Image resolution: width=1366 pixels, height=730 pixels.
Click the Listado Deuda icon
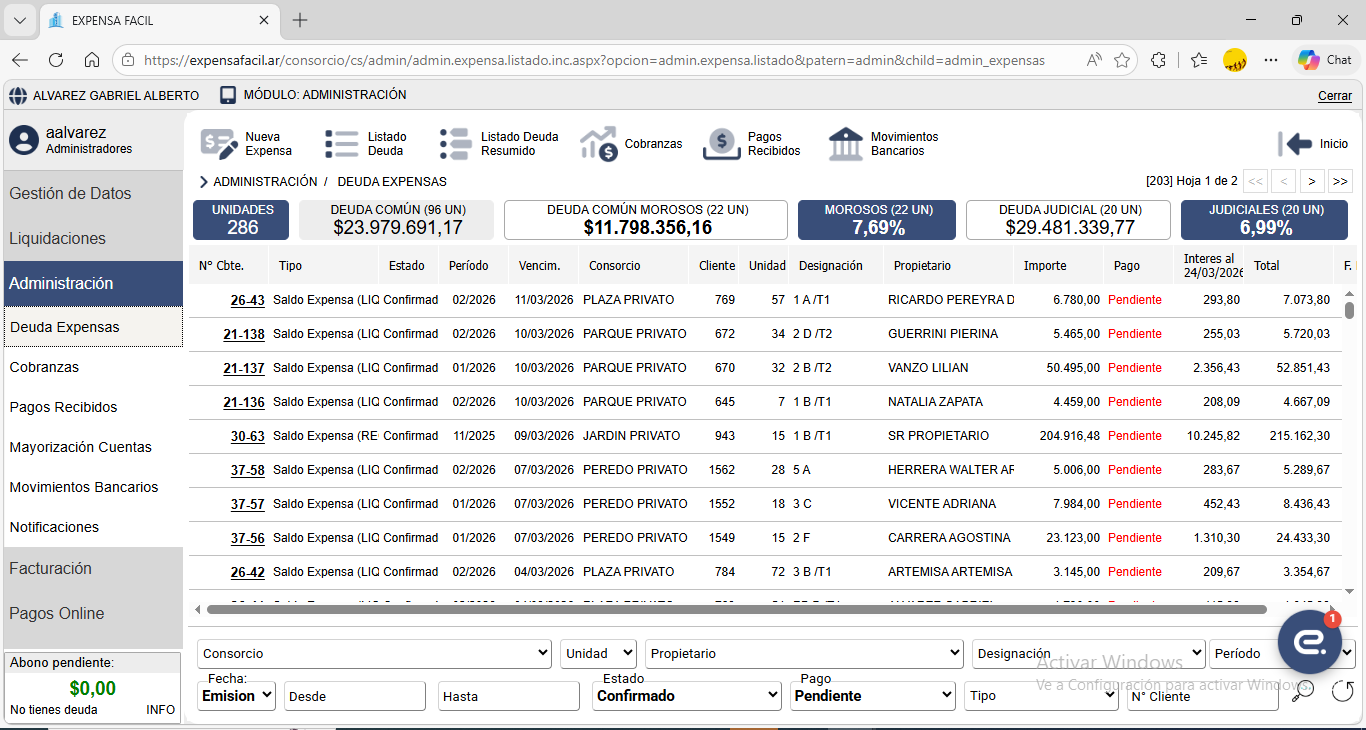[342, 144]
